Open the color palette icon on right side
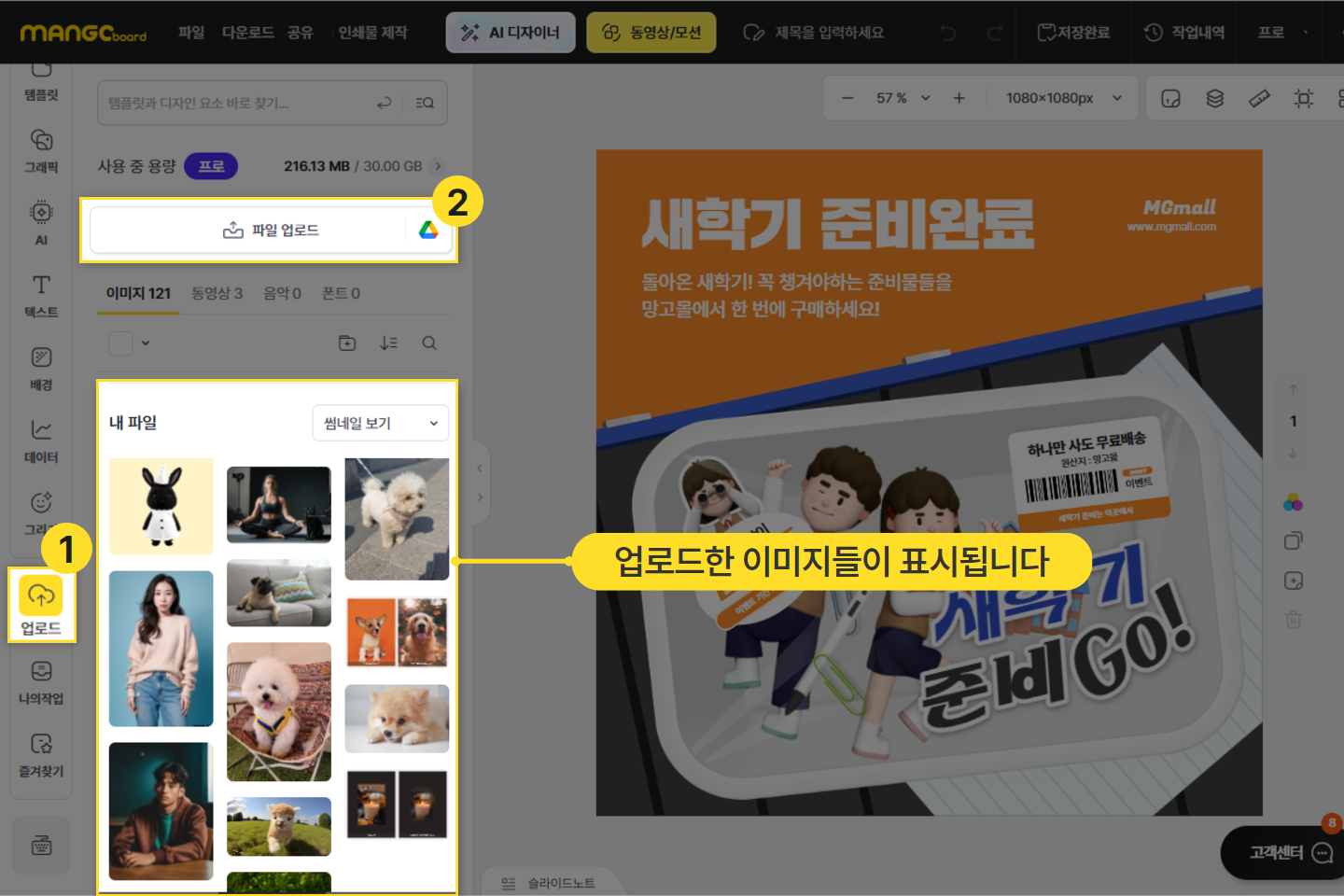 click(1293, 503)
